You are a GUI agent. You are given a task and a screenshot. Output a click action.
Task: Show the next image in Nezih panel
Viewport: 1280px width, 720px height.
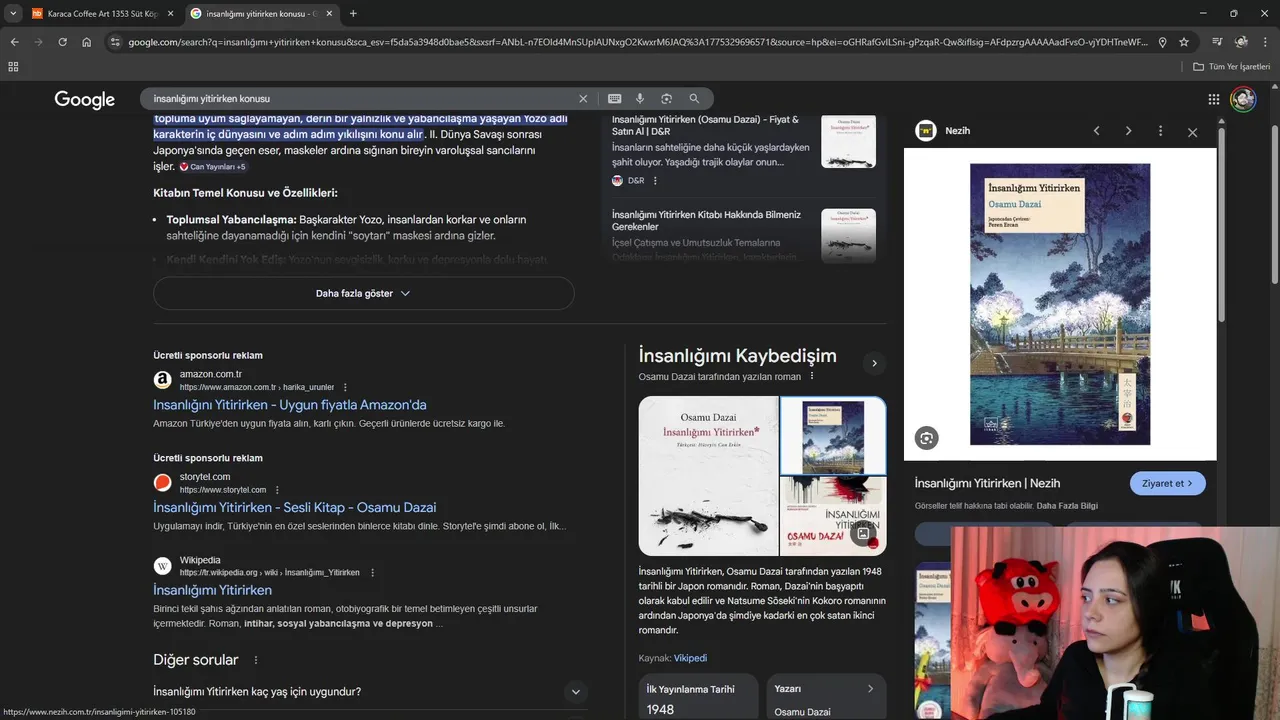(x=1128, y=131)
